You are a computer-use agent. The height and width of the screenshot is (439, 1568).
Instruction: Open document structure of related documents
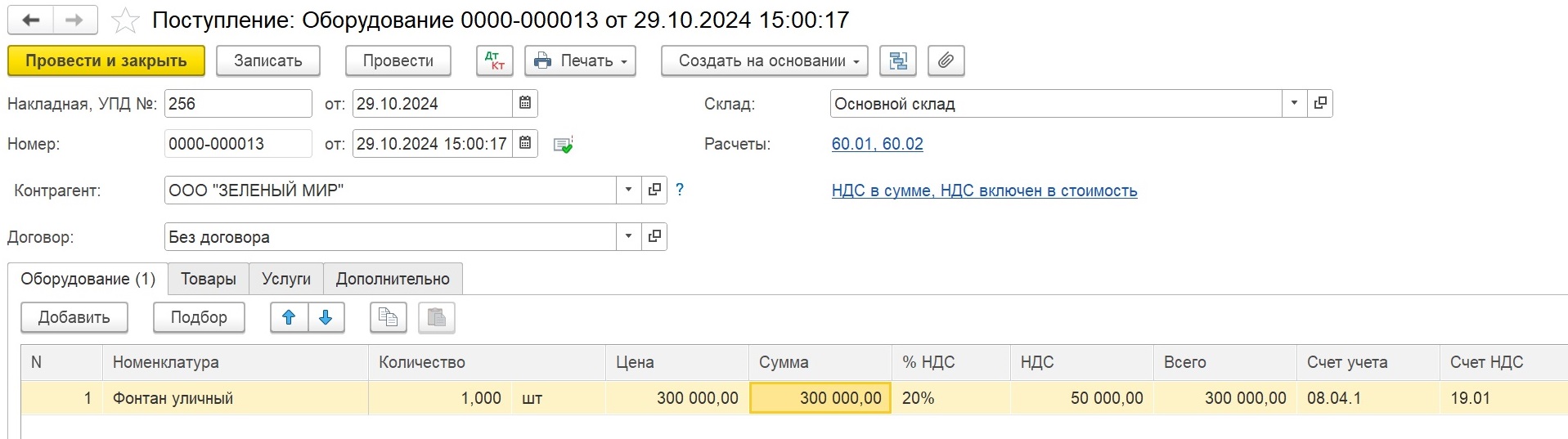(897, 60)
